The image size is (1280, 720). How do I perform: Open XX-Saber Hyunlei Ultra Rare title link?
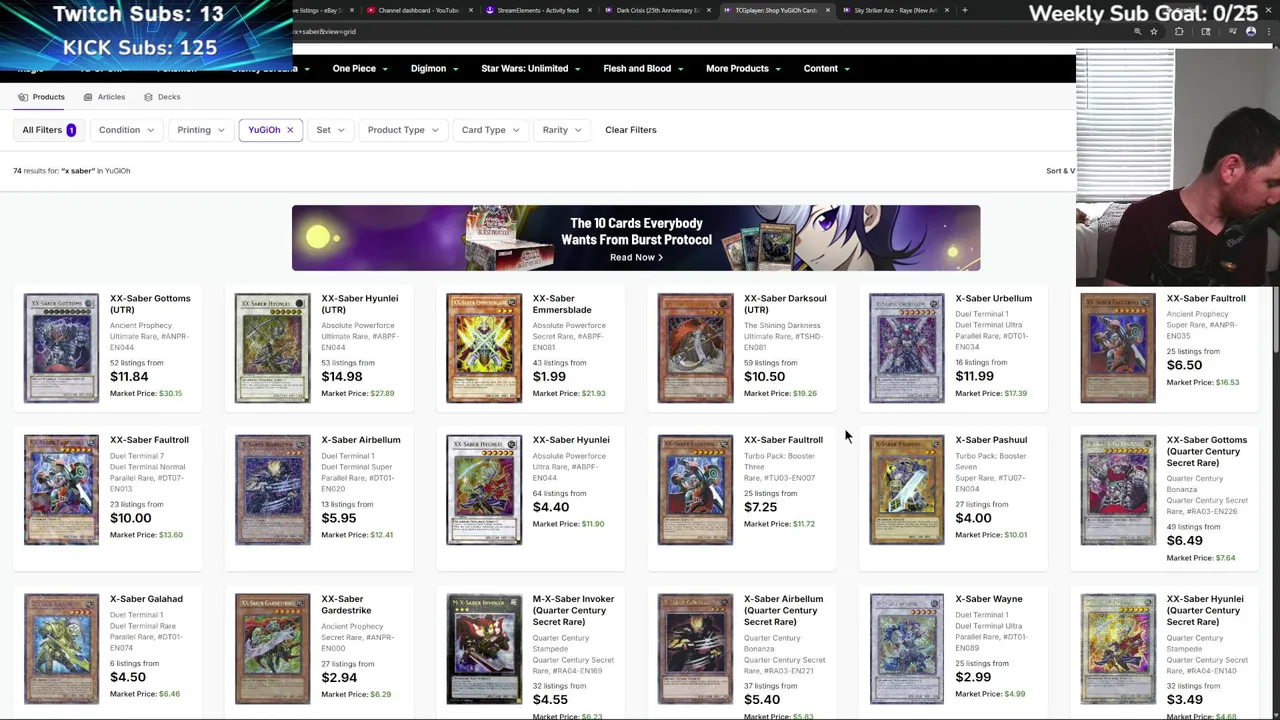click(571, 440)
